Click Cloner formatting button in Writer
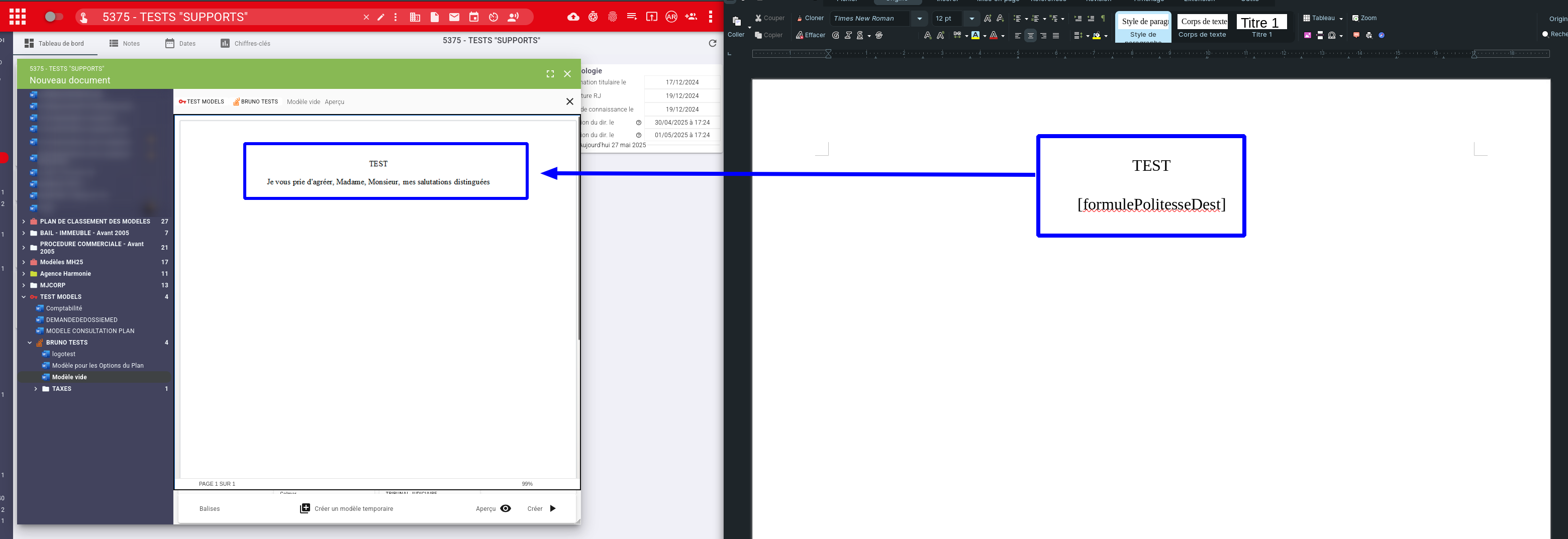The height and width of the screenshot is (539, 1568). coord(810,18)
